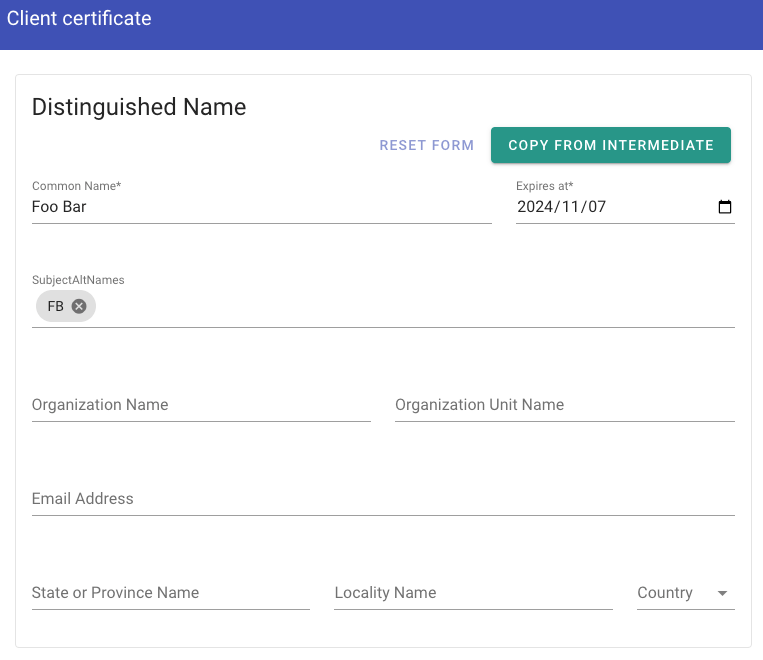Click empty SubjectAltNames area to add name
Viewport: 763px width, 660px height.
coord(414,307)
